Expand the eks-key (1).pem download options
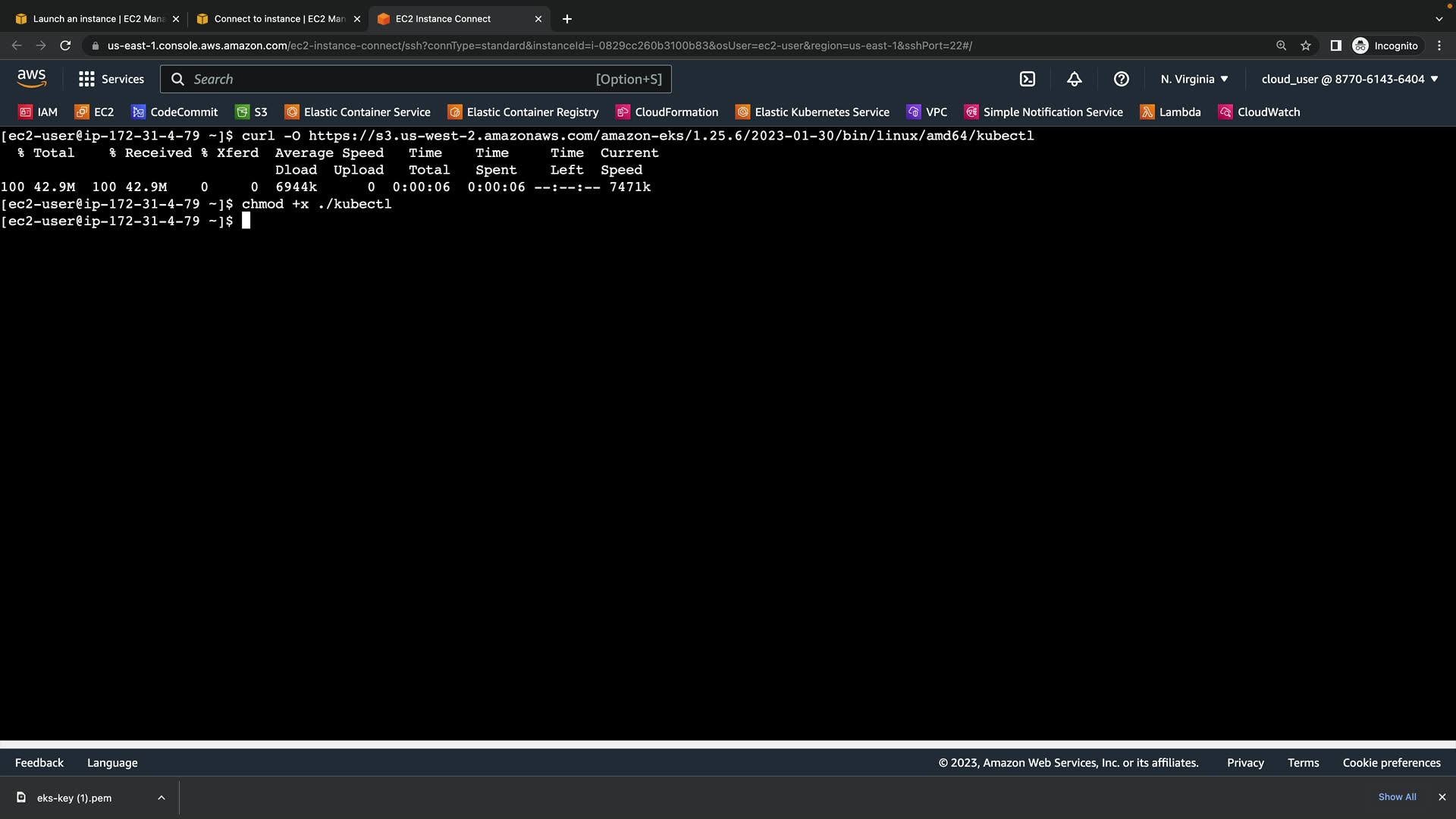1456x819 pixels. (x=162, y=798)
